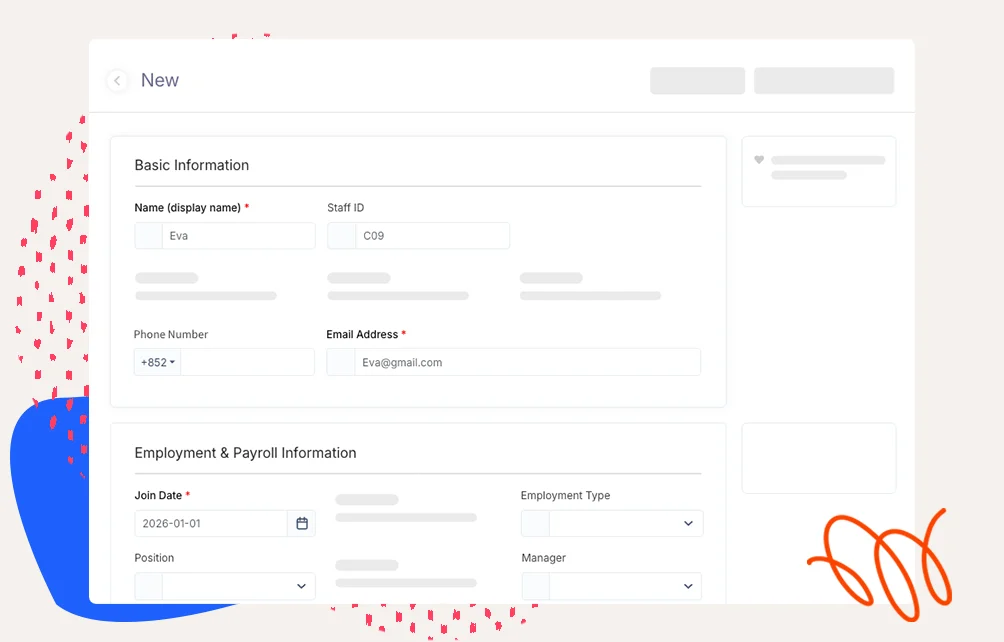The width and height of the screenshot is (1004, 642).
Task: Click the prefix icon box in Position field
Action: tap(148, 586)
